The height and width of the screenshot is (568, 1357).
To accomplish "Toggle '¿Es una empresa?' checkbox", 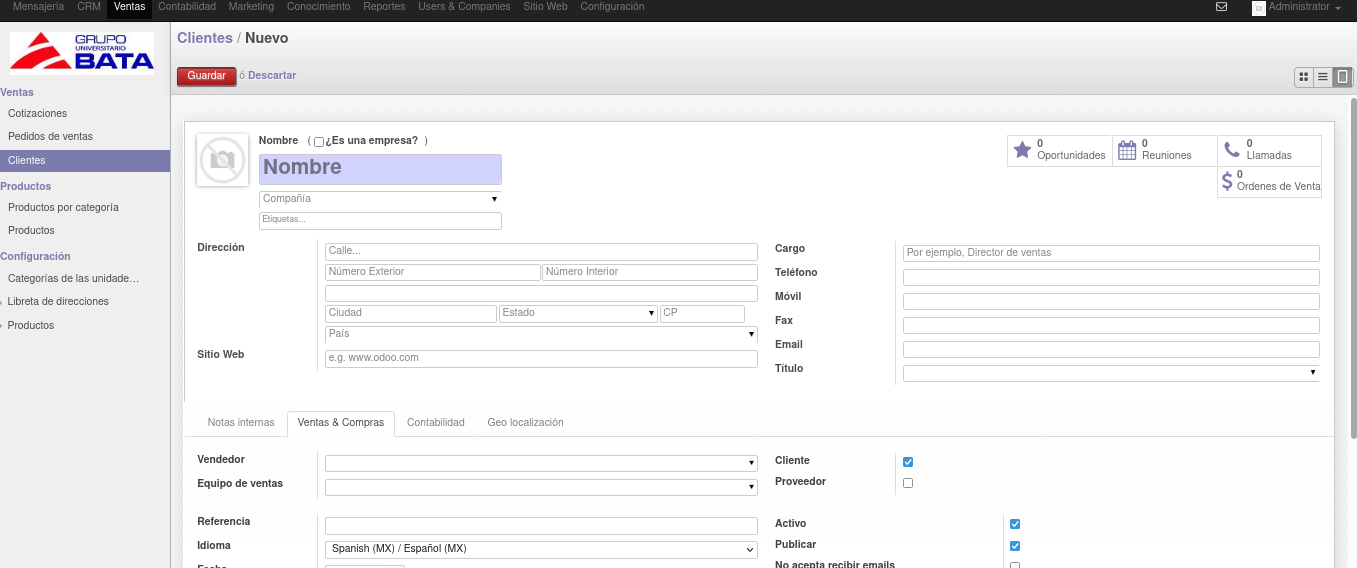I will (319, 142).
